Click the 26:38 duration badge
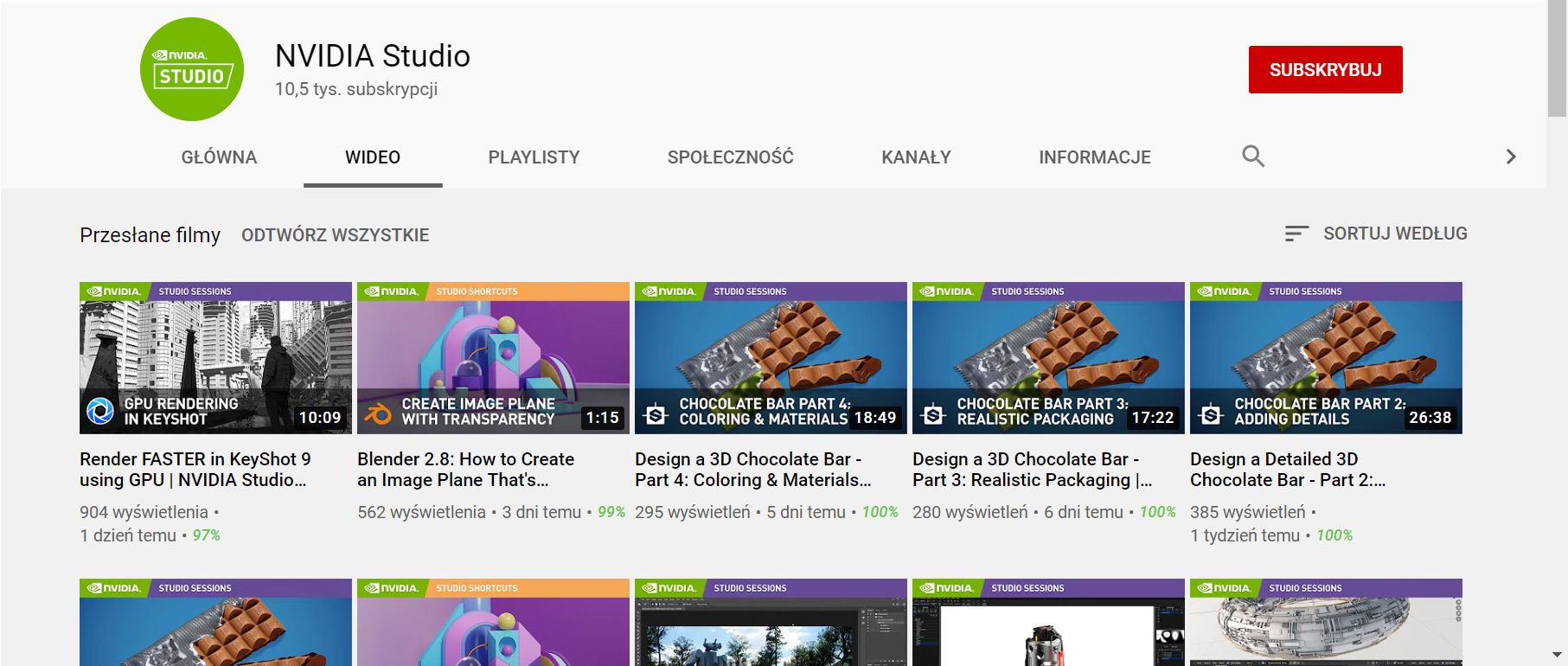This screenshot has height=666, width=1568. pos(1430,418)
